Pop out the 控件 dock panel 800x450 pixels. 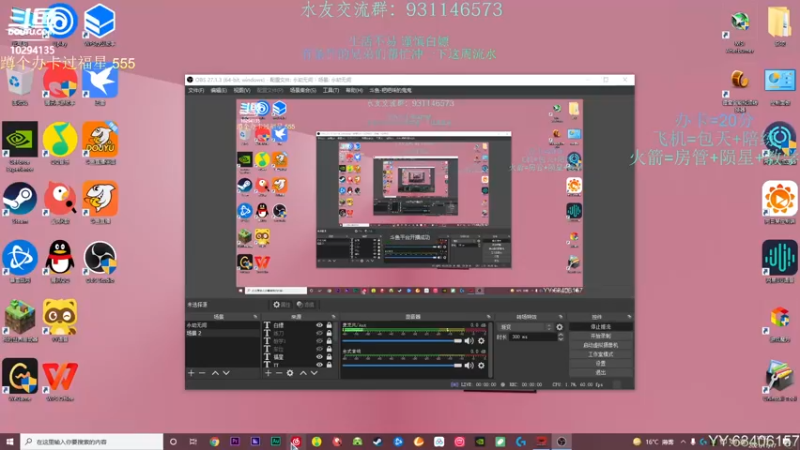pyautogui.click(x=629, y=317)
